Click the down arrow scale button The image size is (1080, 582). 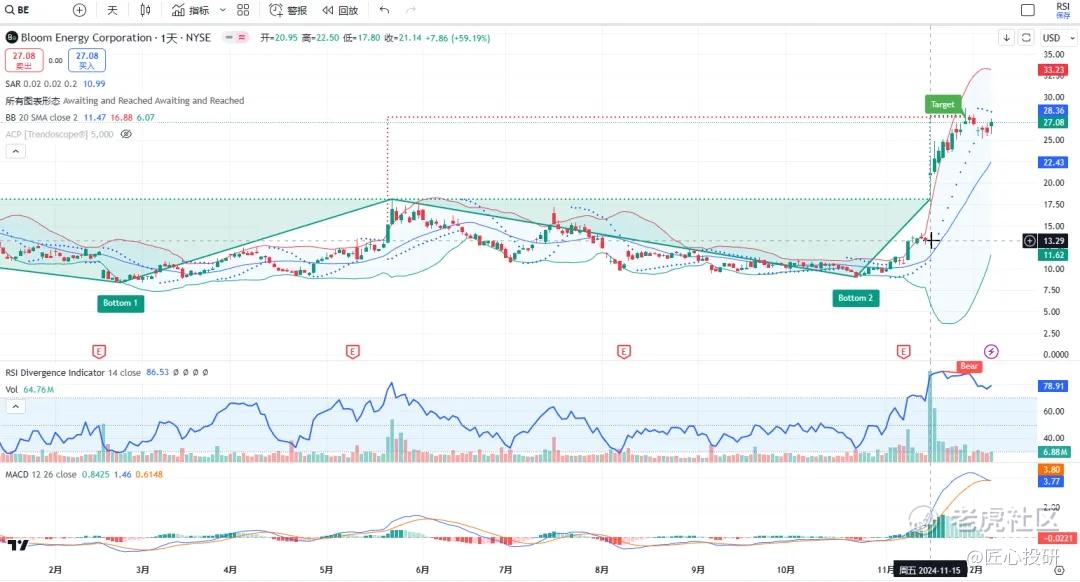click(1006, 38)
